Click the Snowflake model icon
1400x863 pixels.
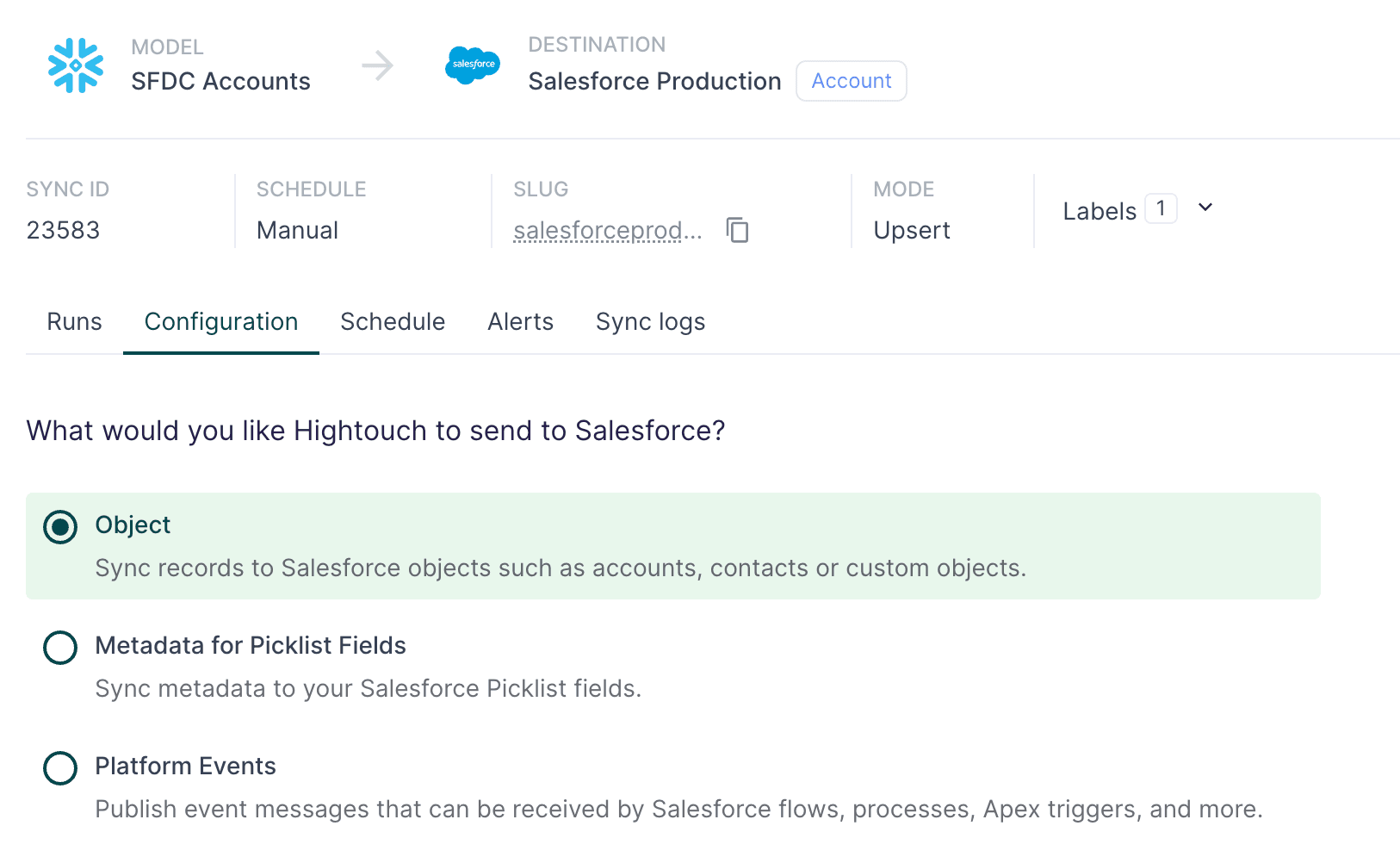click(x=76, y=65)
